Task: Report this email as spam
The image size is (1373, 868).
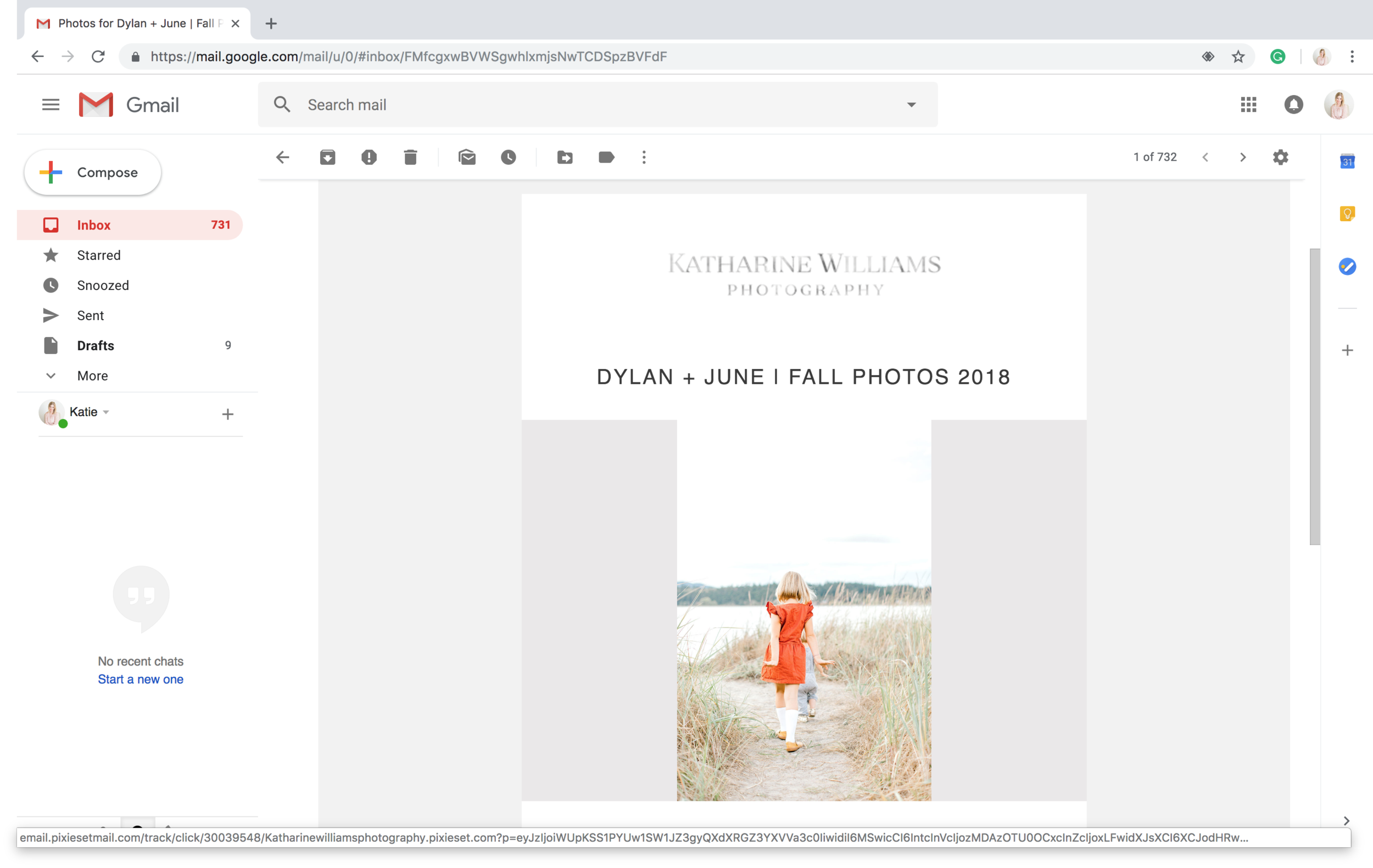Action: pos(369,158)
